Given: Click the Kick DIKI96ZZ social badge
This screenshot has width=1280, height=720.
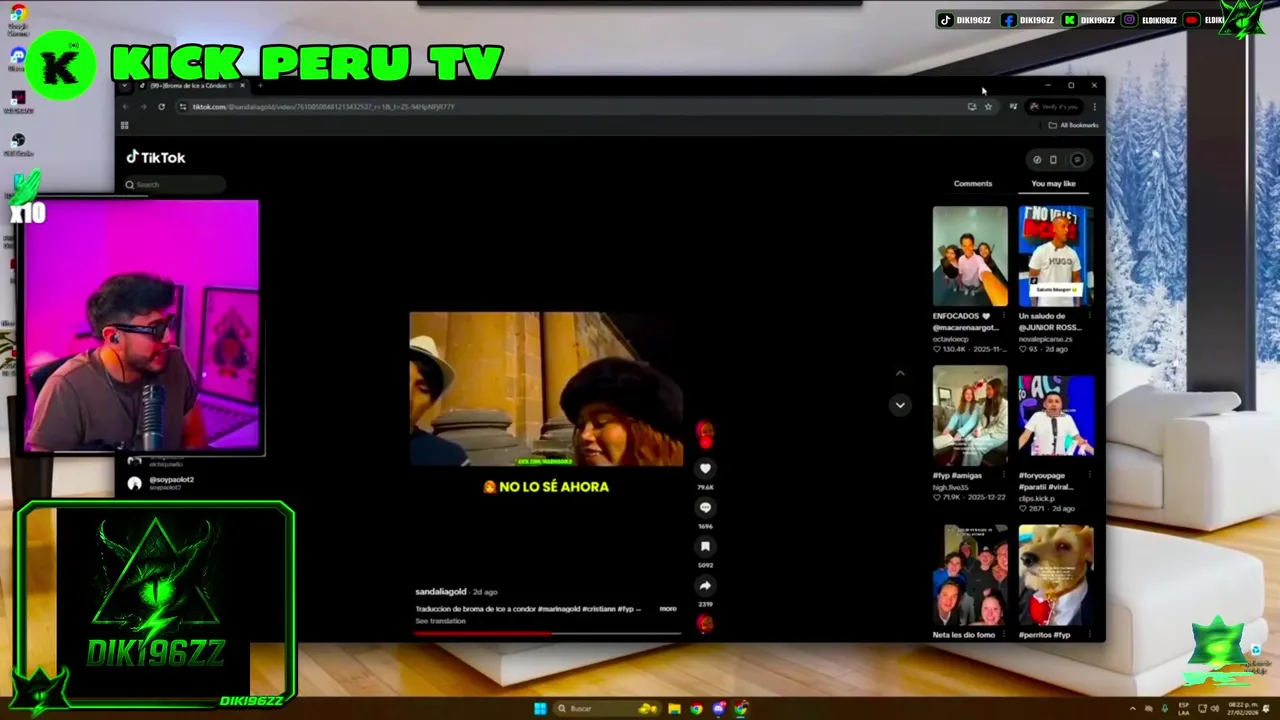Looking at the screenshot, I should (x=1090, y=20).
